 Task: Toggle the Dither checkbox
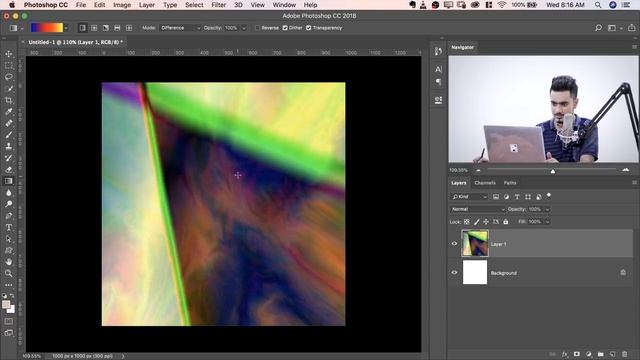pos(285,28)
